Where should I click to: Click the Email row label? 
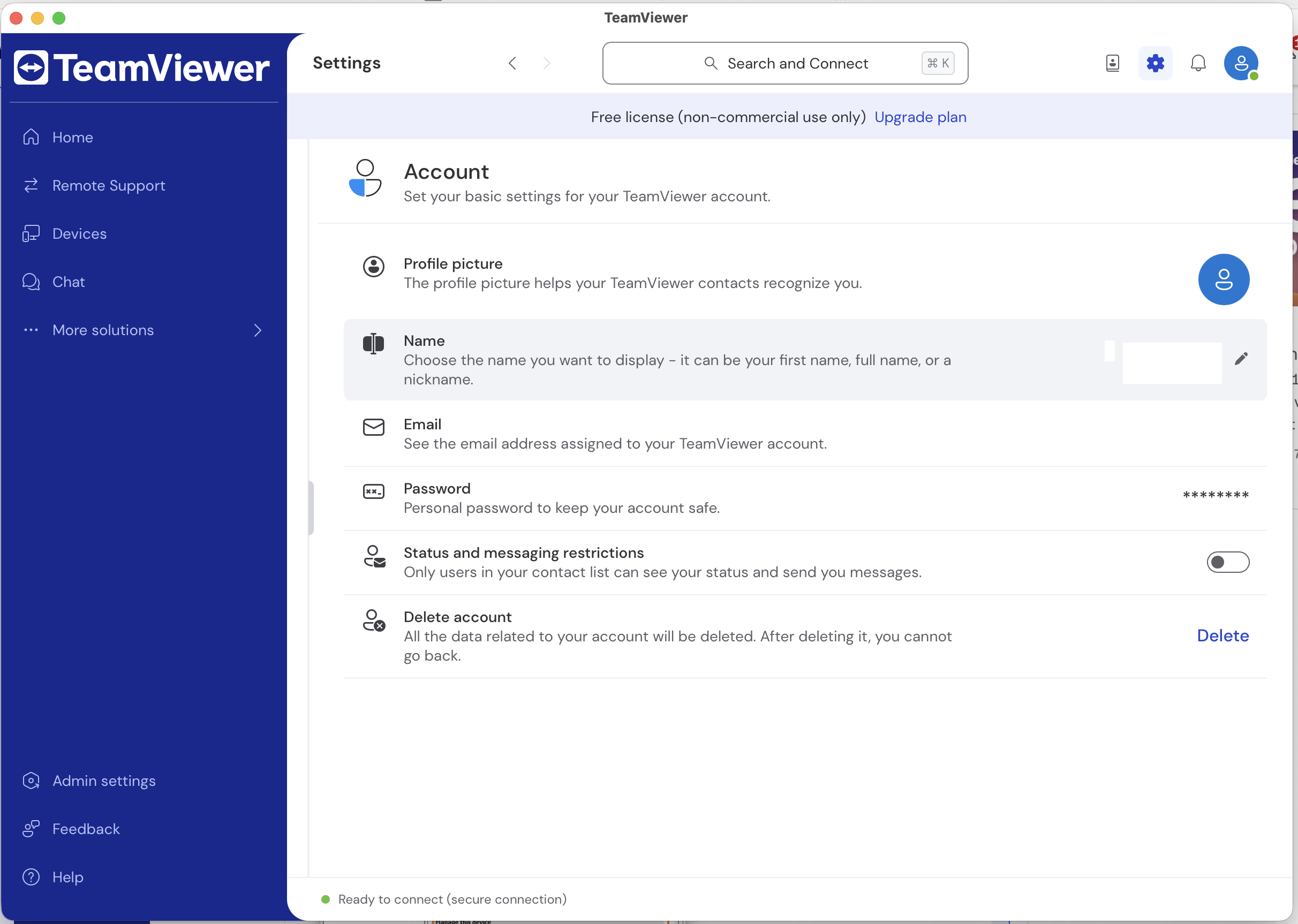[422, 425]
